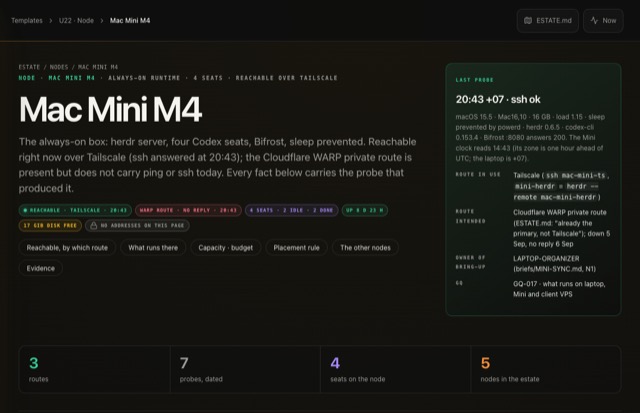Click the Reachable Tailscale 20:43 badge

point(75,210)
